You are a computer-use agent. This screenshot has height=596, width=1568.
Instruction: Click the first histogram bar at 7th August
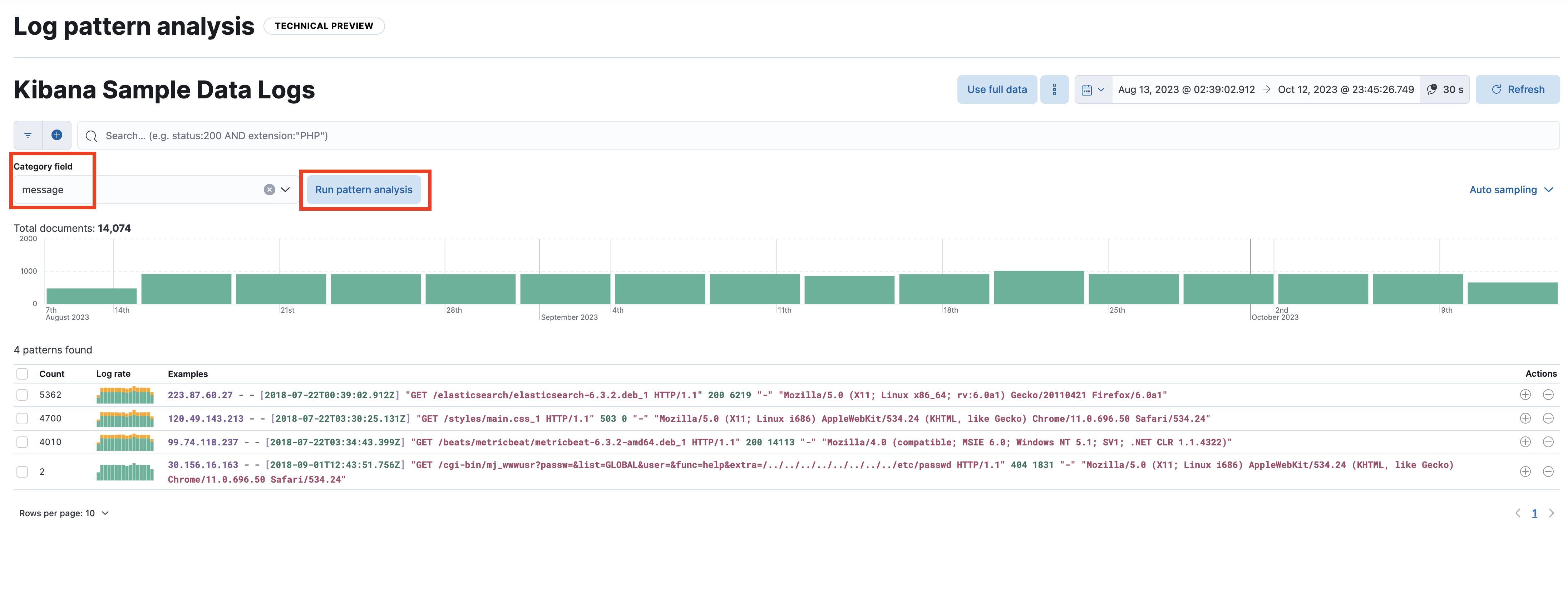click(91, 296)
